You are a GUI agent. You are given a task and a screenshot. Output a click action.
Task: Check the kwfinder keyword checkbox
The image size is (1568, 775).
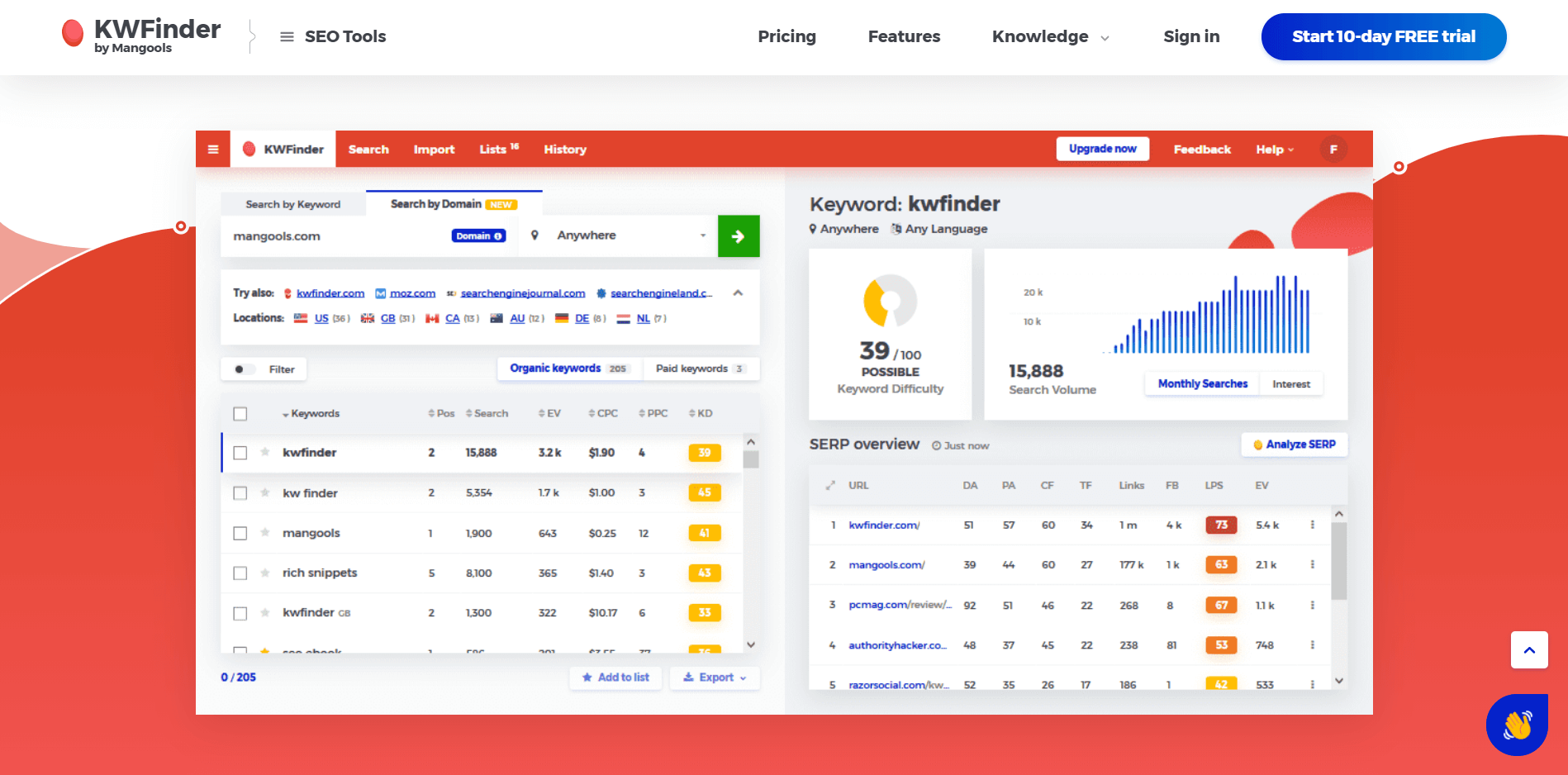[240, 453]
